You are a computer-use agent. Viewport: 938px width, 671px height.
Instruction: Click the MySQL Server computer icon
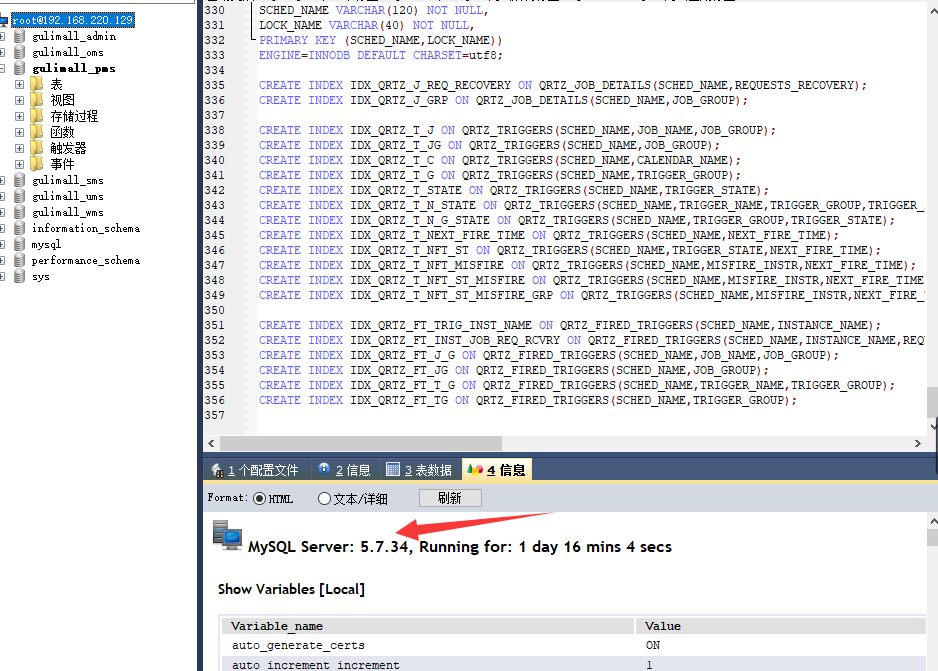tap(227, 535)
